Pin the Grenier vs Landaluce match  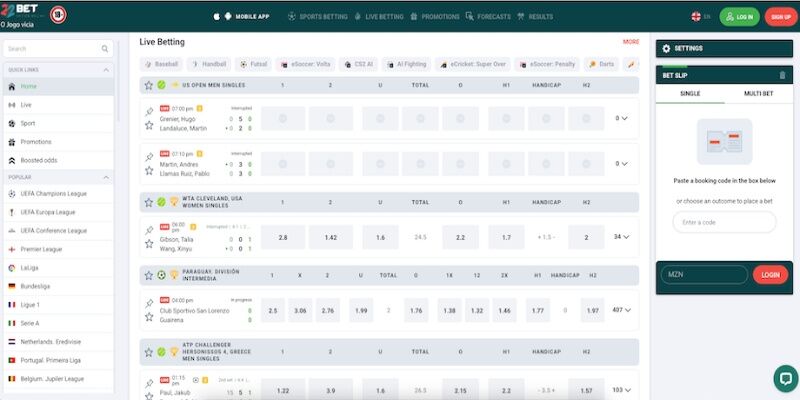(149, 111)
